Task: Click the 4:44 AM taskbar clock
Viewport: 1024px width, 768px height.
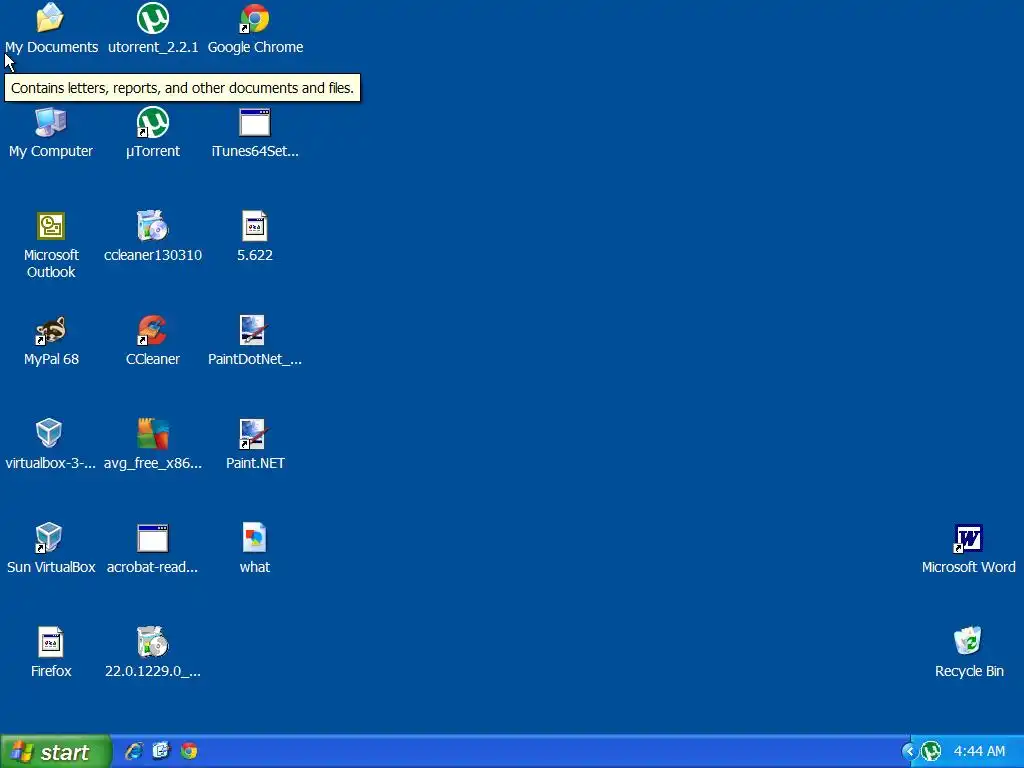Action: [980, 752]
